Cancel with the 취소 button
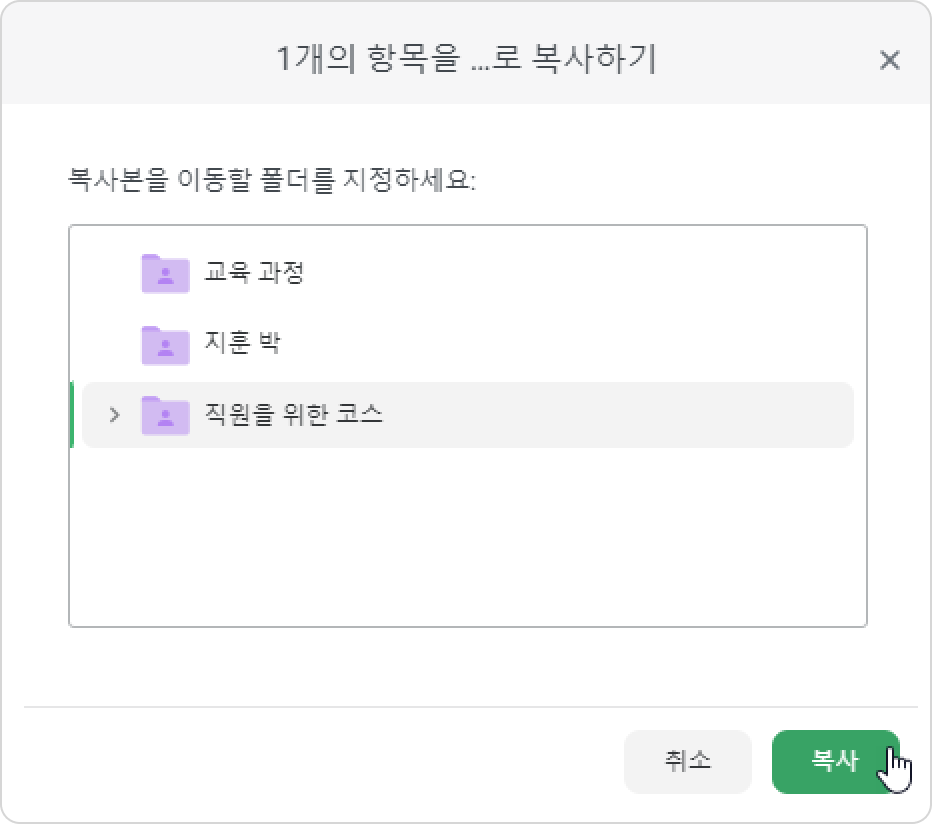 coord(688,762)
